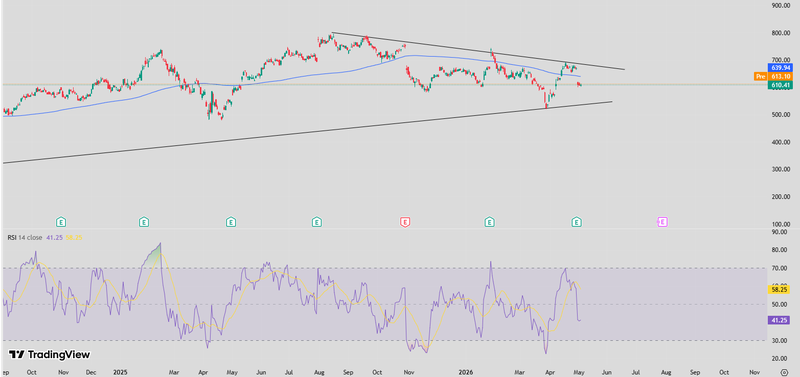Select the descending upper trend line
Viewport: 800px width, 377px height.
click(x=478, y=51)
